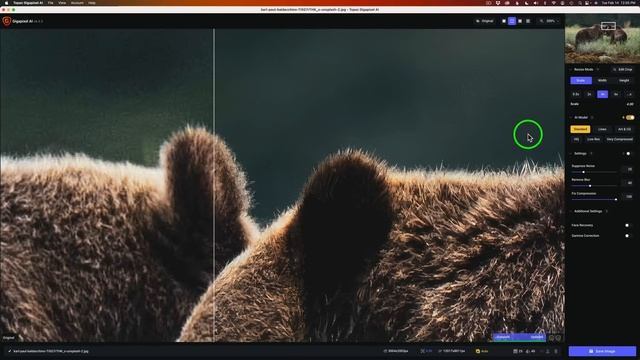
Task: Click the output size icon in bottom bar
Action: 440,351
